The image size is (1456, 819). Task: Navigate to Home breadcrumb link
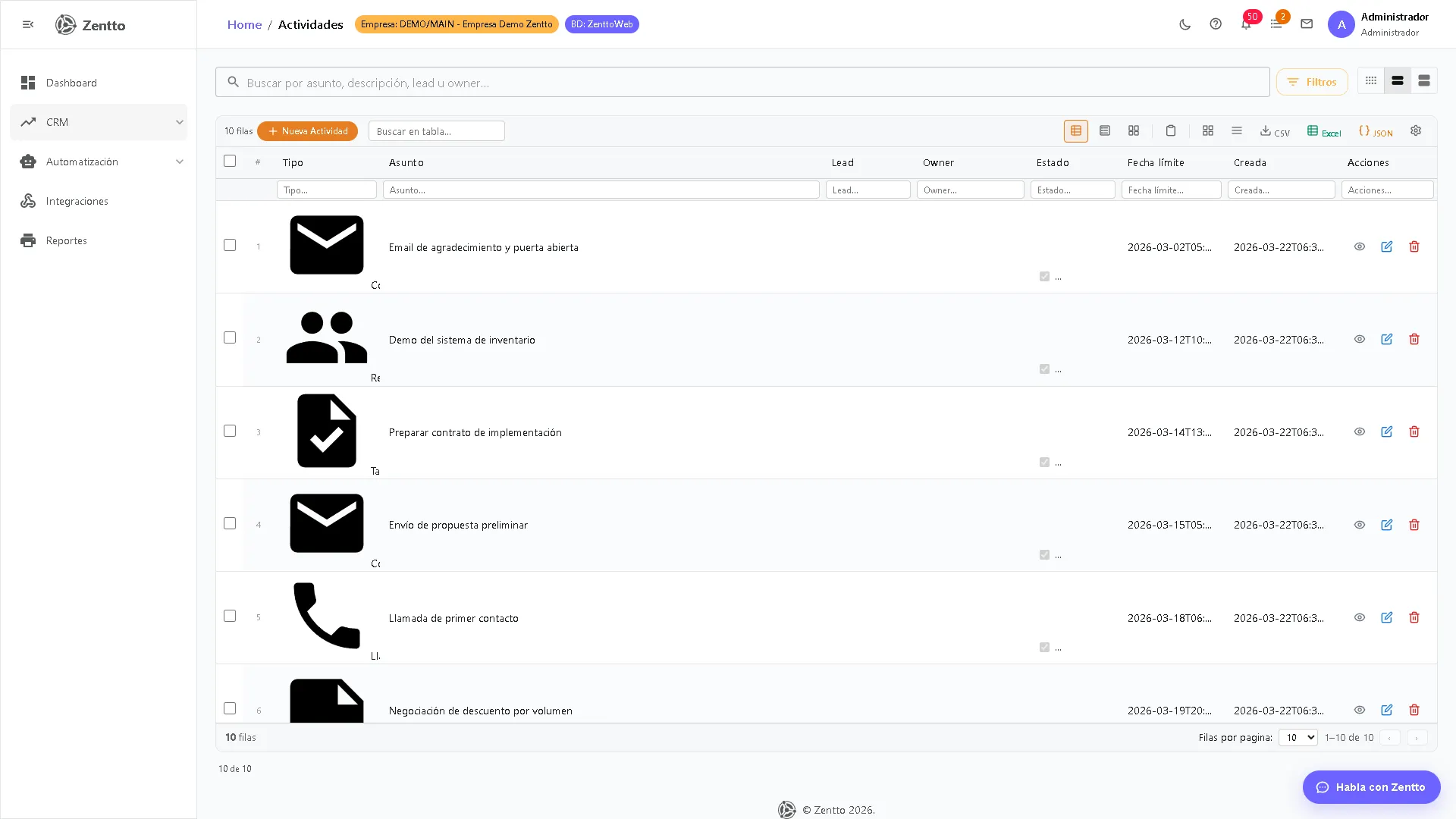coord(244,24)
